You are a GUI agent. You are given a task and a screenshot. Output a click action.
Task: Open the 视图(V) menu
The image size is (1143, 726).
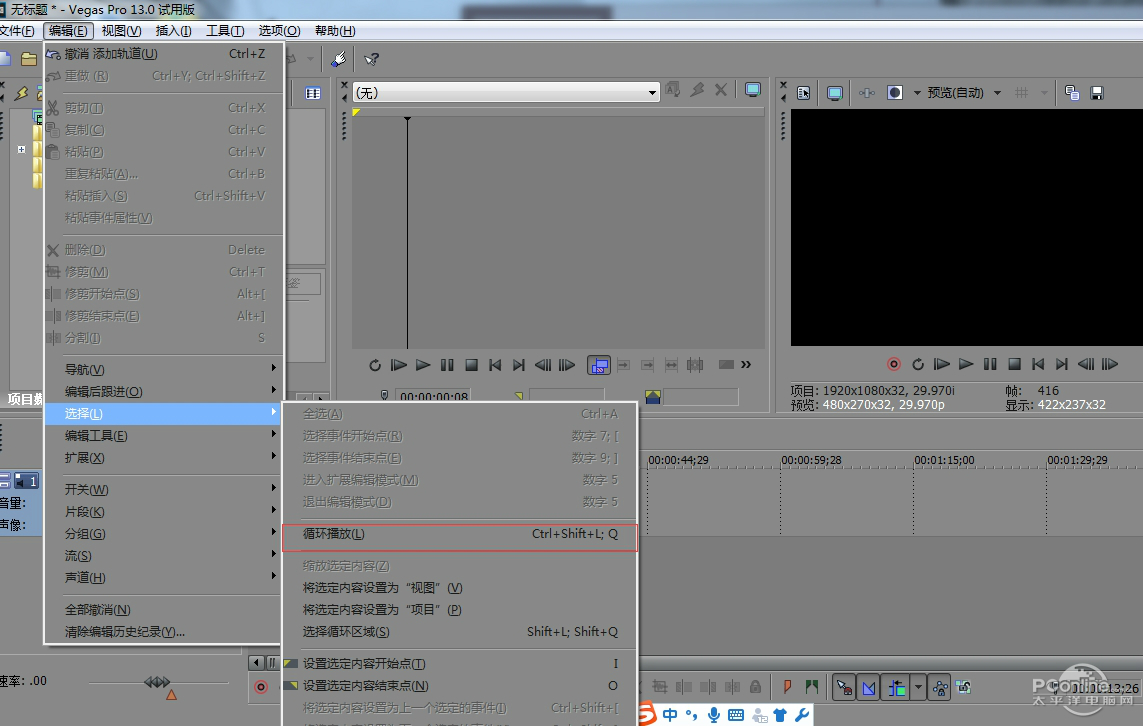tap(121, 31)
